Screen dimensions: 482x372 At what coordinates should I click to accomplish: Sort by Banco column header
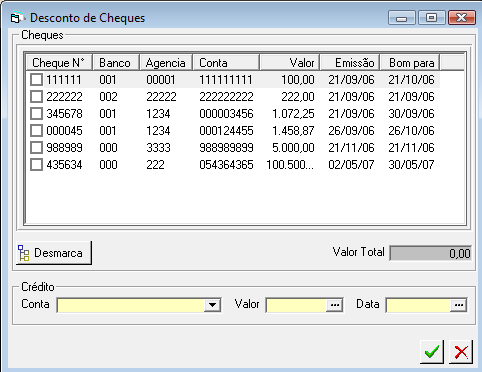(x=116, y=63)
